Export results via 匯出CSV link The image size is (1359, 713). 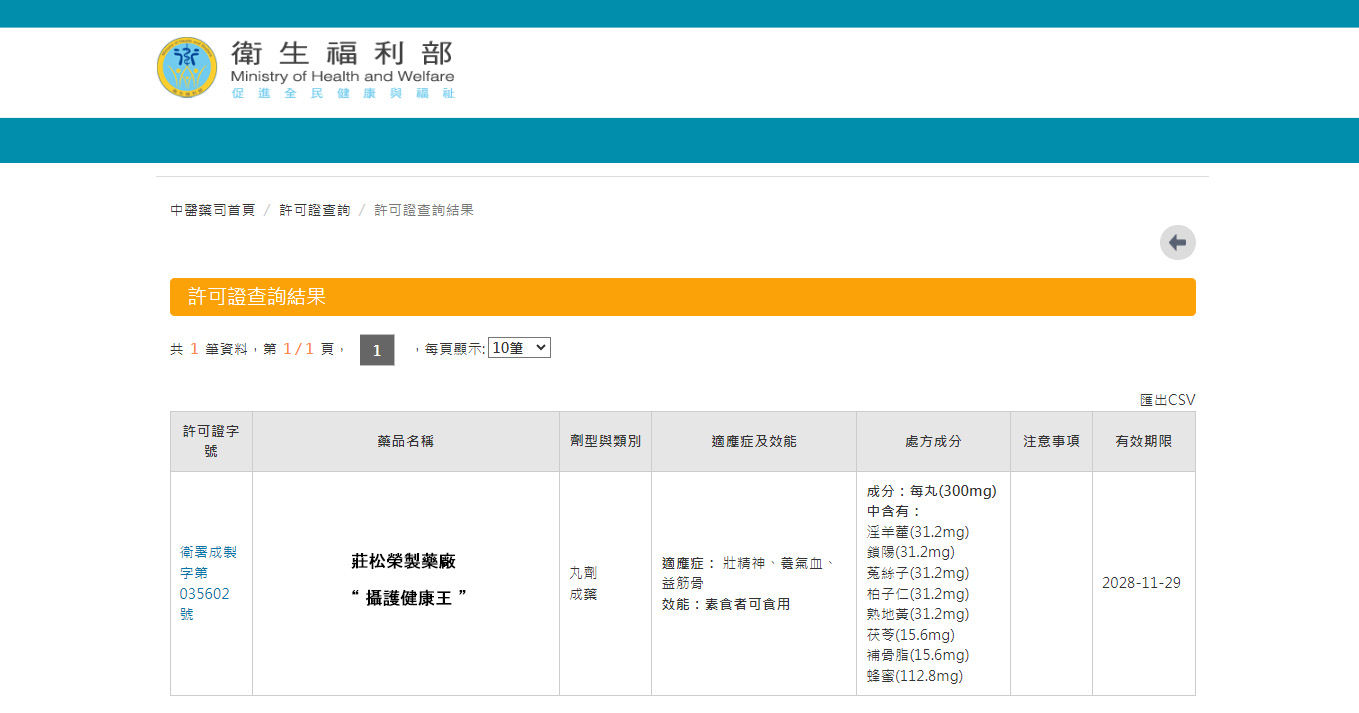tap(1168, 400)
